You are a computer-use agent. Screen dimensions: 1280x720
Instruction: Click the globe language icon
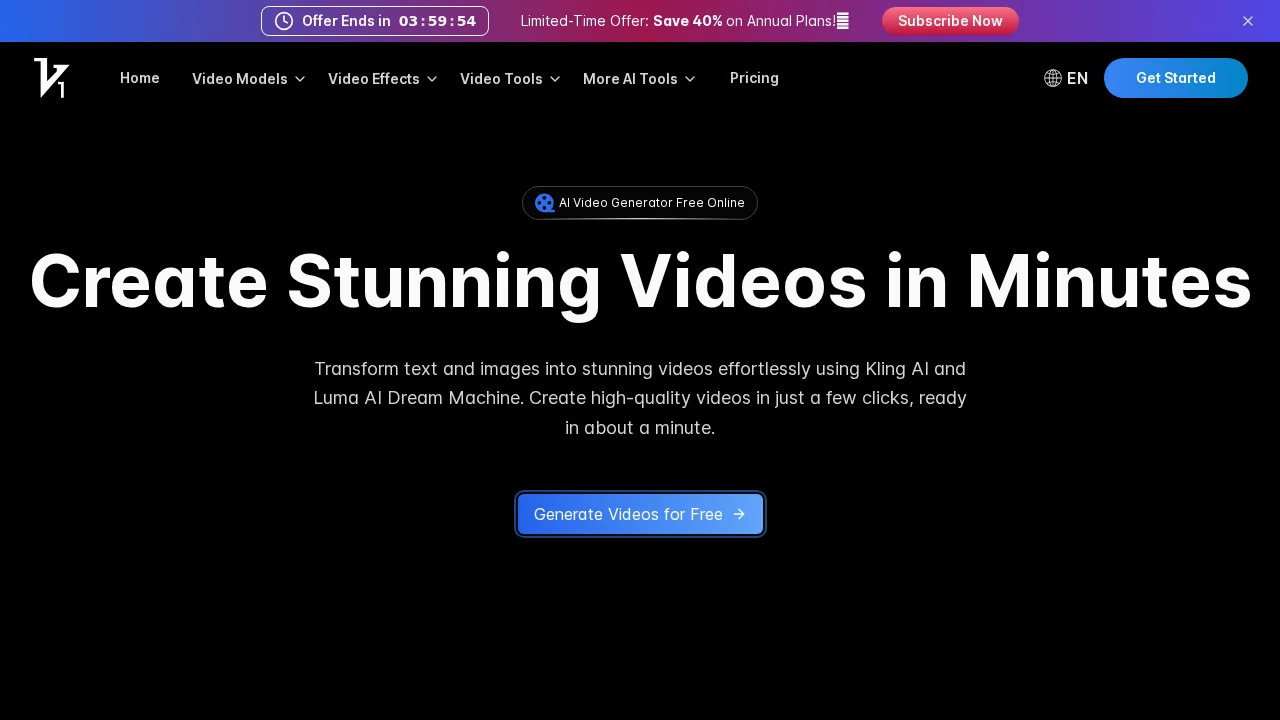[x=1052, y=78]
